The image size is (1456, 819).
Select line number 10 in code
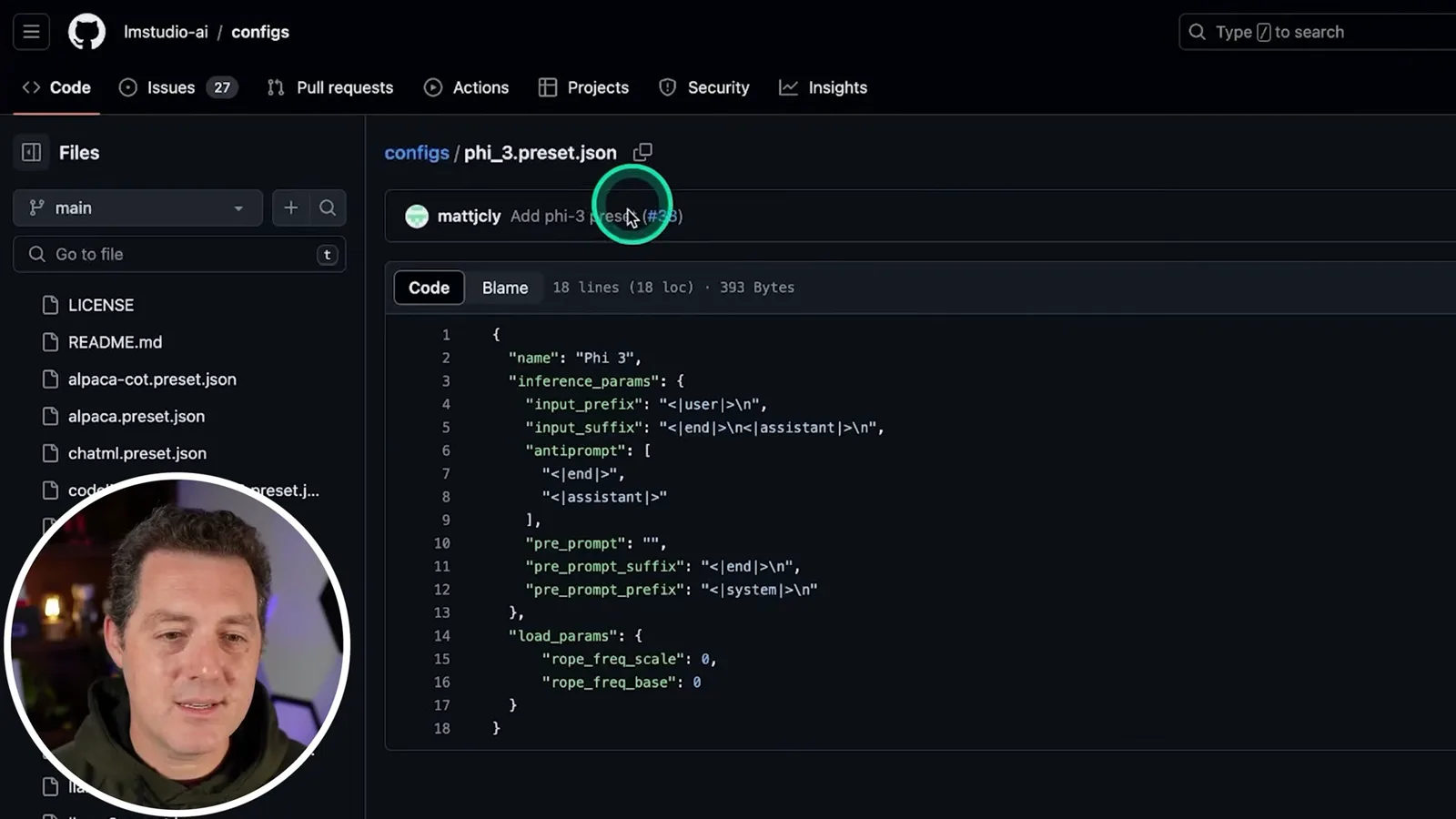[441, 543]
